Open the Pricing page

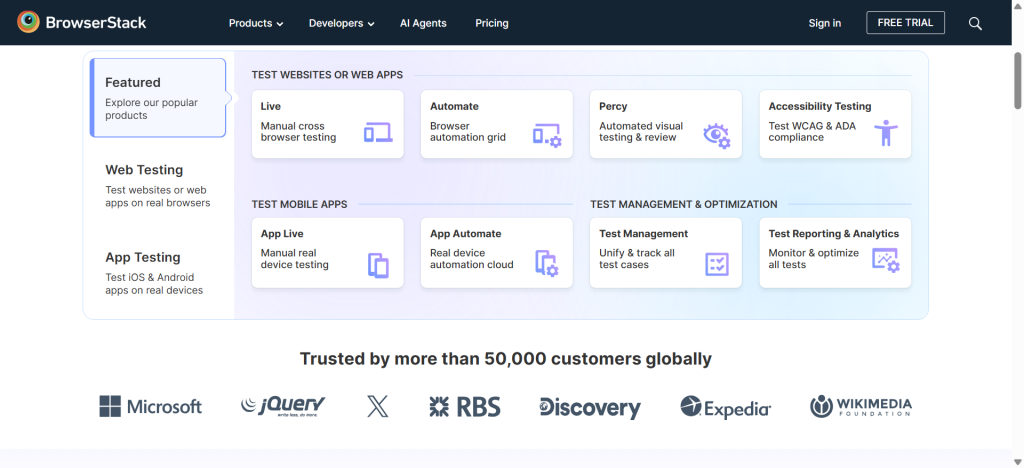pos(492,23)
